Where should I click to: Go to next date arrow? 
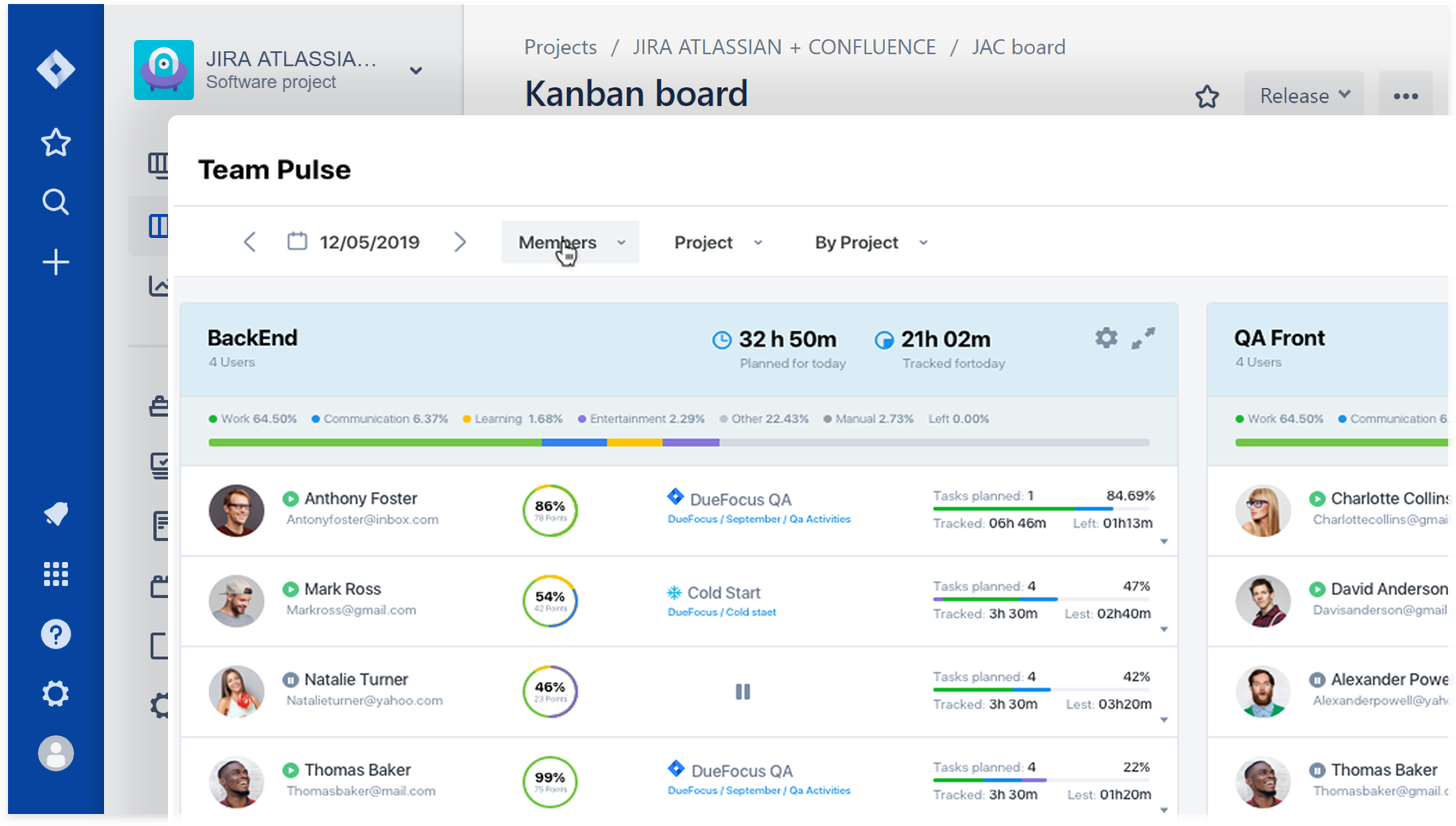click(460, 242)
